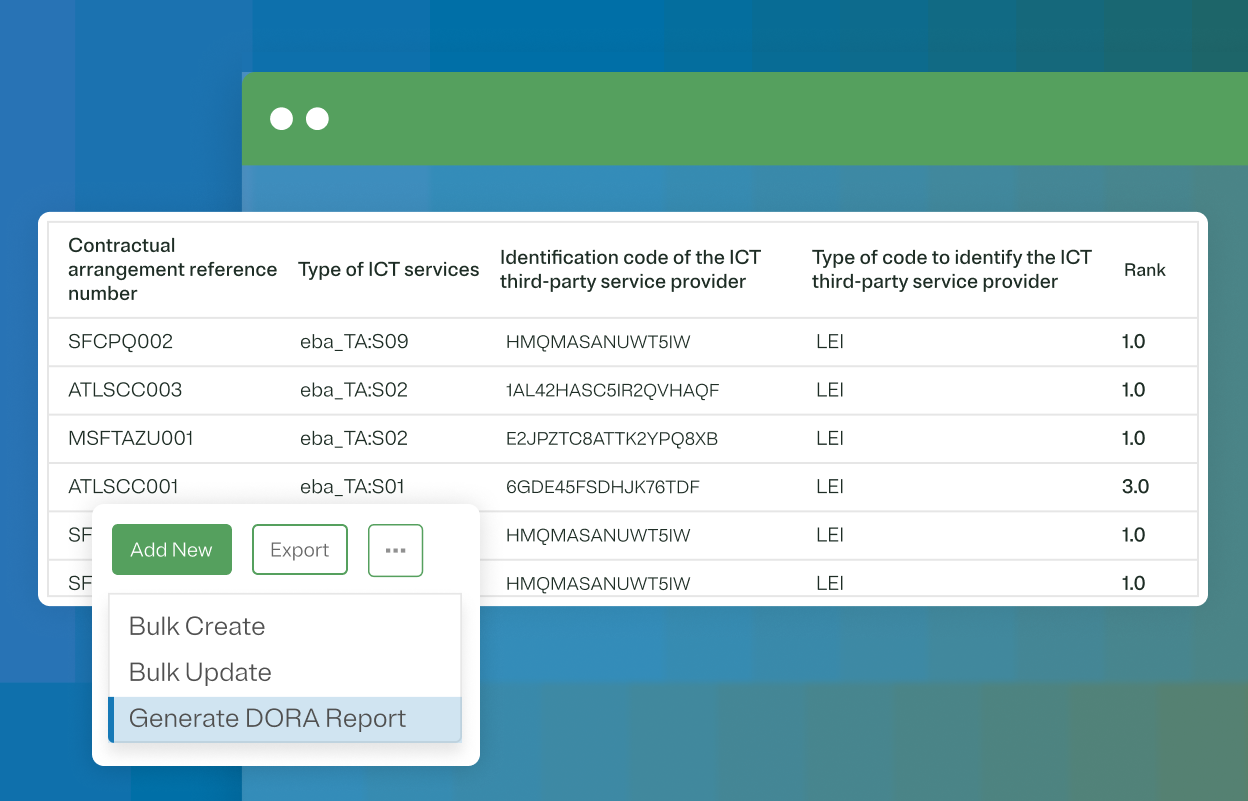Open the ellipsis more options menu
This screenshot has width=1248, height=801.
pyautogui.click(x=395, y=549)
